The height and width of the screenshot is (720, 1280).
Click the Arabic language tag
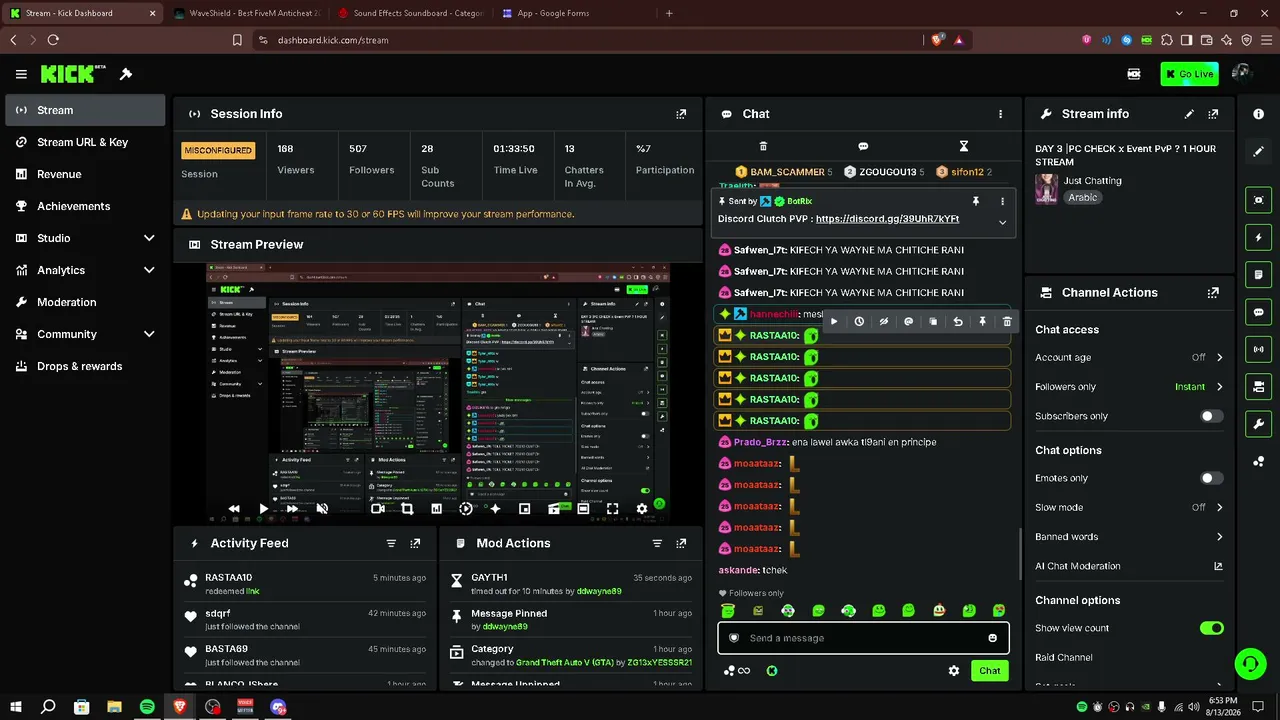click(x=1082, y=198)
